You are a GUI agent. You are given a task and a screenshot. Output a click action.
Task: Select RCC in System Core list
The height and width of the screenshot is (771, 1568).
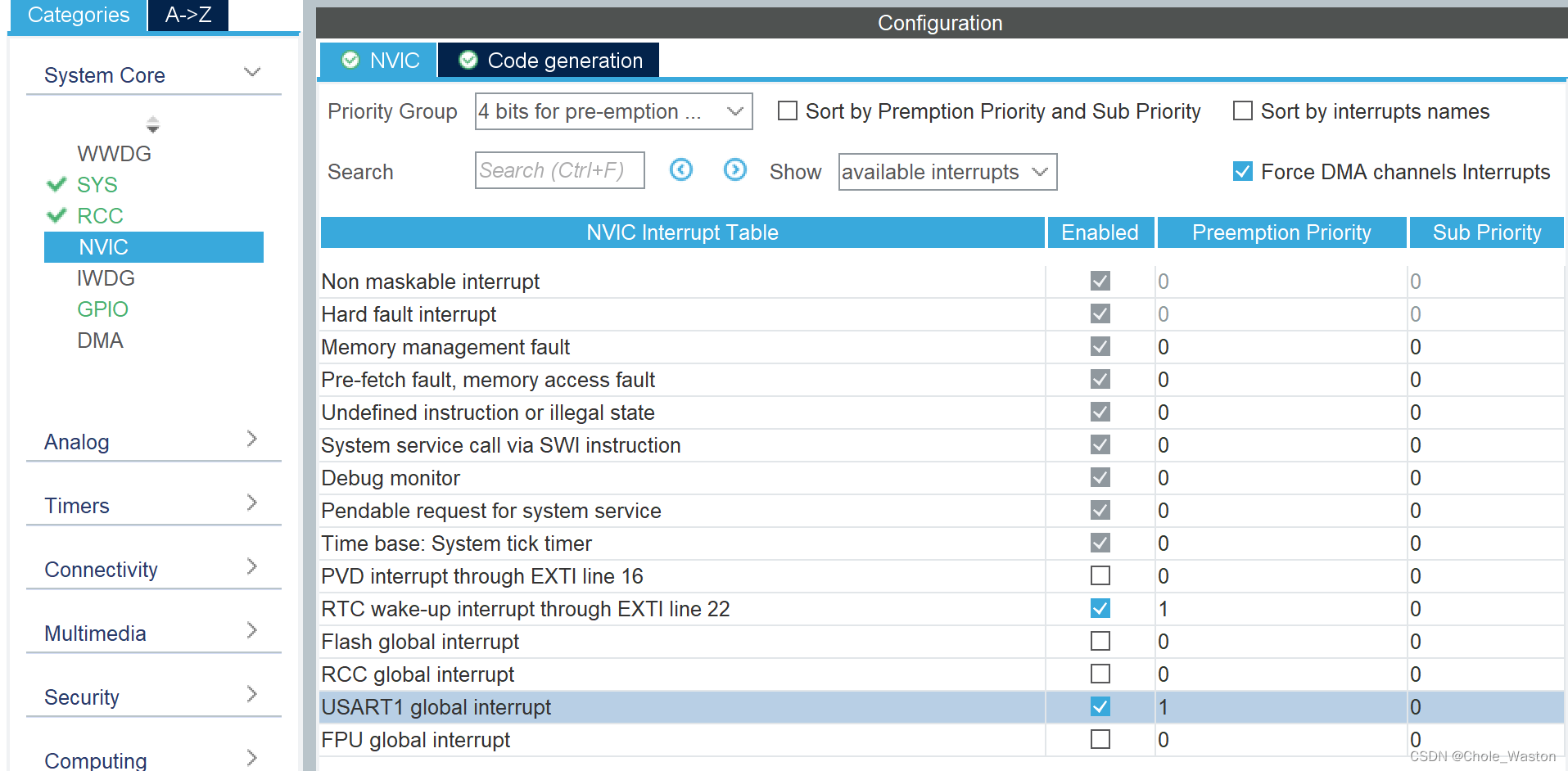100,215
